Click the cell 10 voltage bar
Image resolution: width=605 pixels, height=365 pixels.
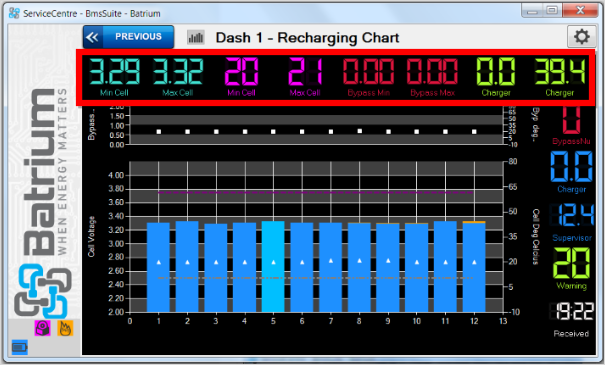(x=417, y=267)
